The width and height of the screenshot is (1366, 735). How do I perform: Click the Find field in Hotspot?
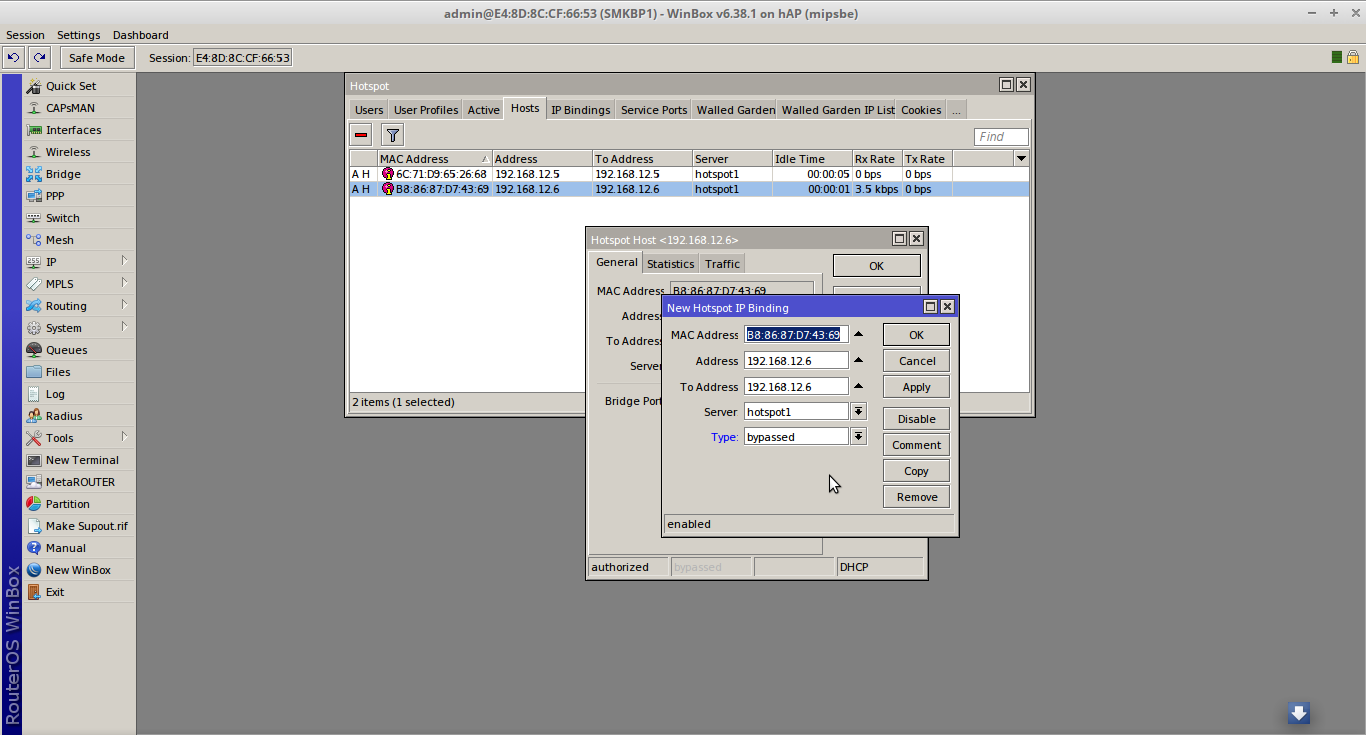point(1001,137)
